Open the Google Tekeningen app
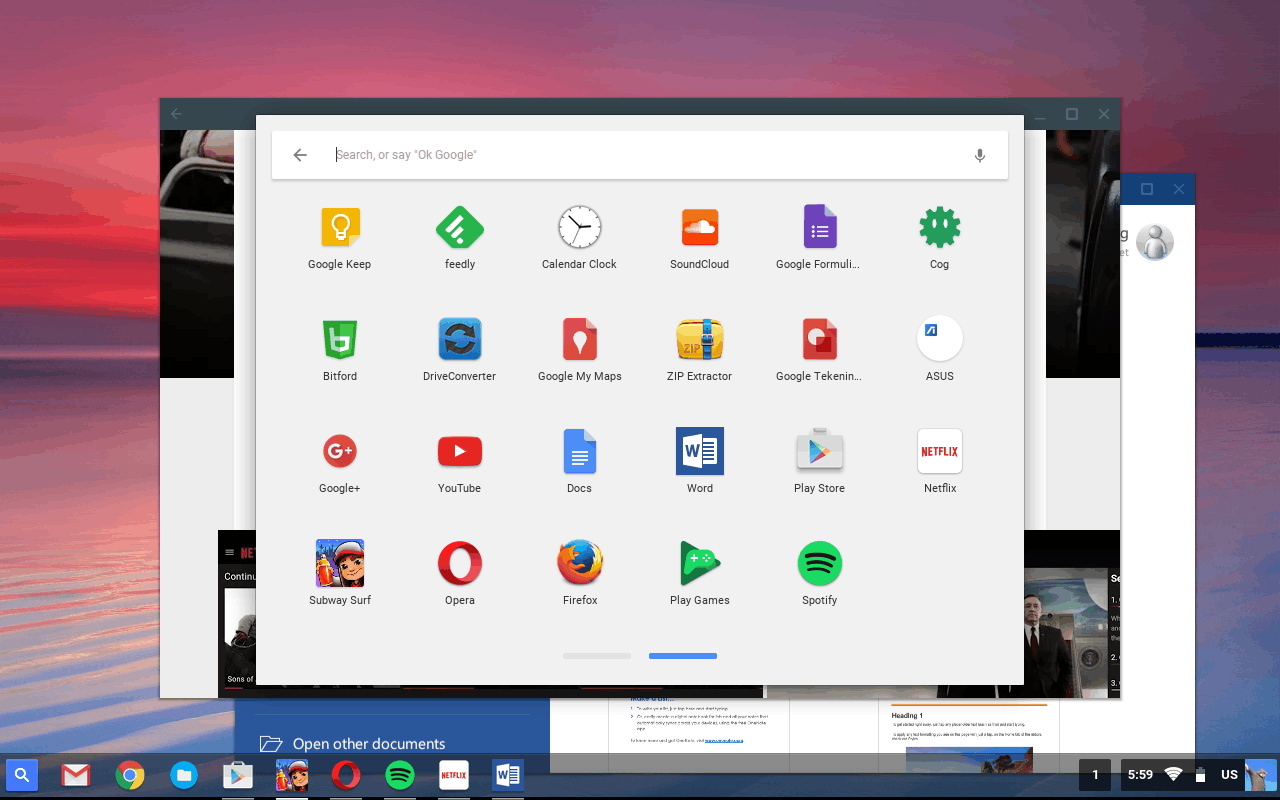The width and height of the screenshot is (1280, 800). point(820,340)
